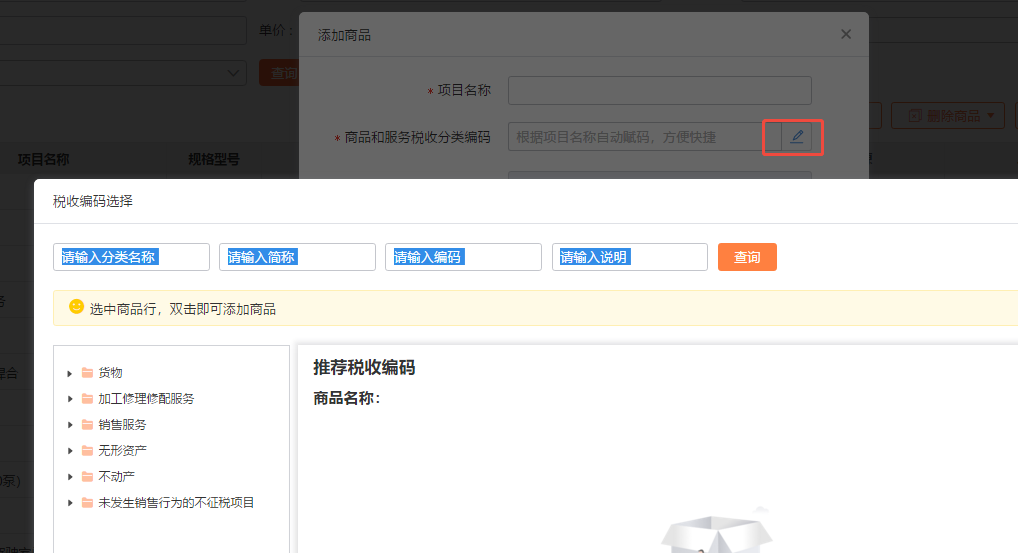Select the 加工修理修配服务 folder icon
The image size is (1018, 553).
(87, 399)
